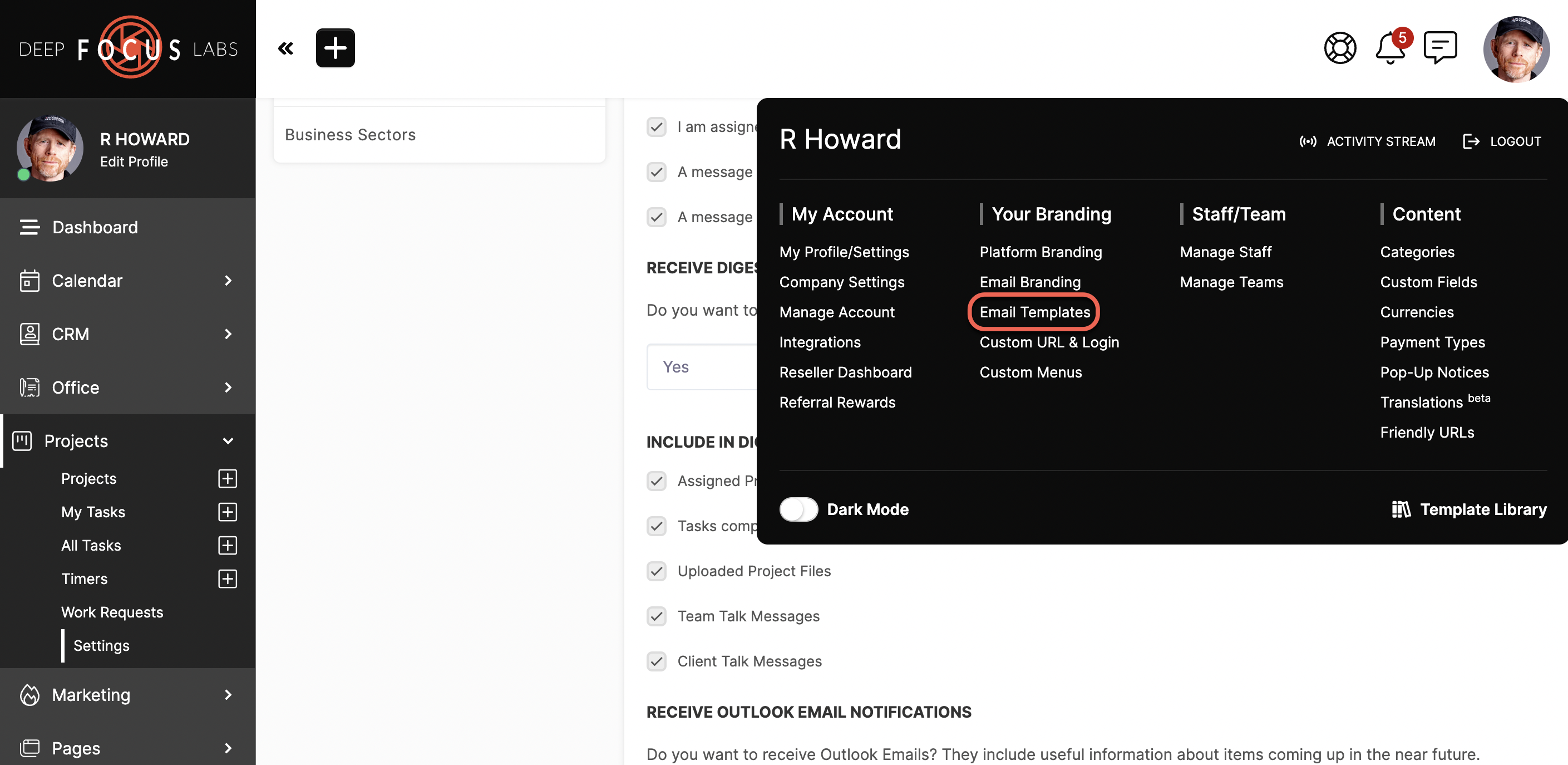Open Settings under Projects
Image resolution: width=1568 pixels, height=765 pixels.
click(101, 646)
